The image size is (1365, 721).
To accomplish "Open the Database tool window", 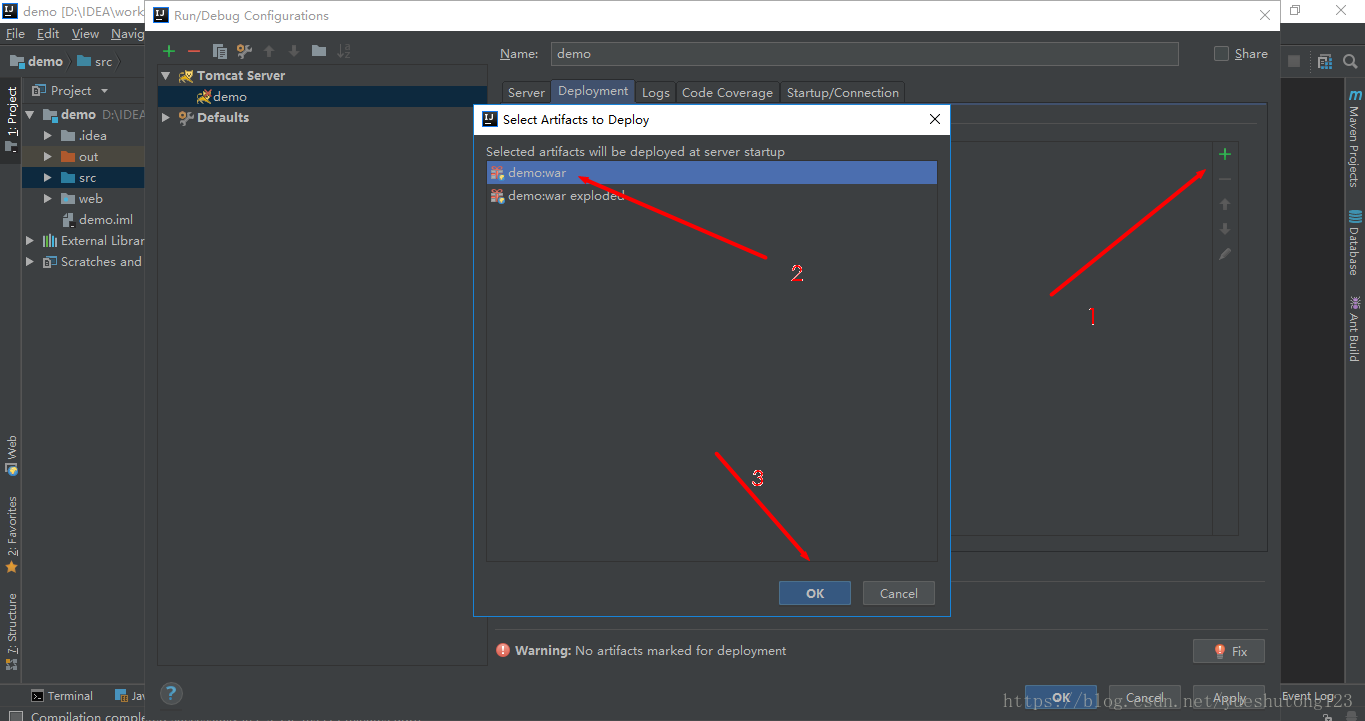I will (1355, 242).
